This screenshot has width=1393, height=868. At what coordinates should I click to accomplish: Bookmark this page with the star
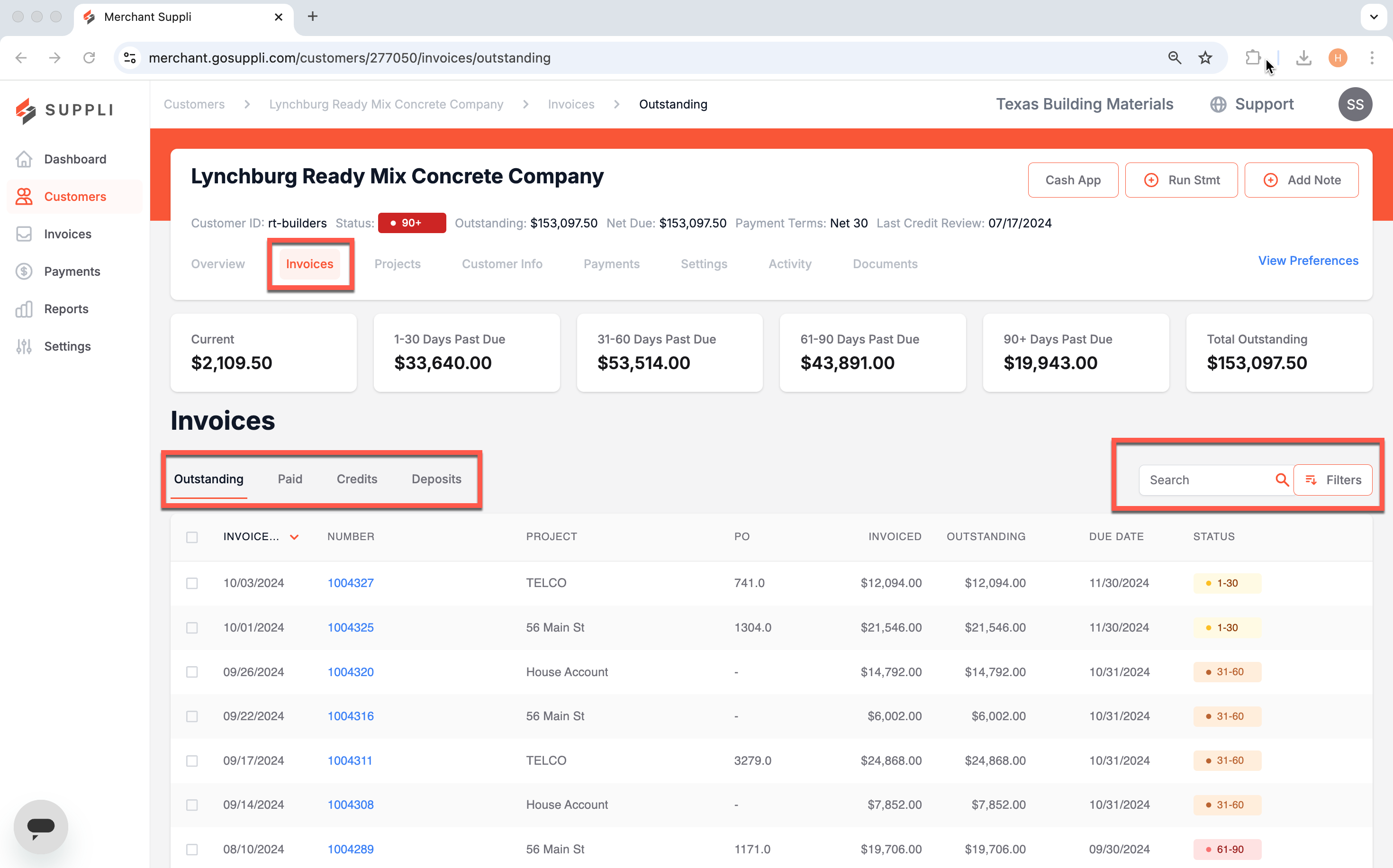[1205, 57]
